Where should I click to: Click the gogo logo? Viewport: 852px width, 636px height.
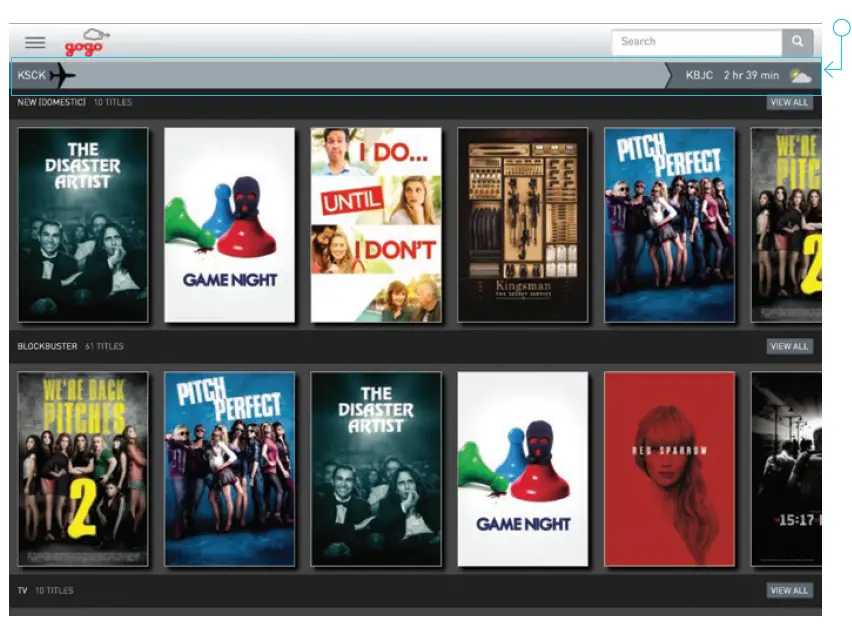(87, 42)
